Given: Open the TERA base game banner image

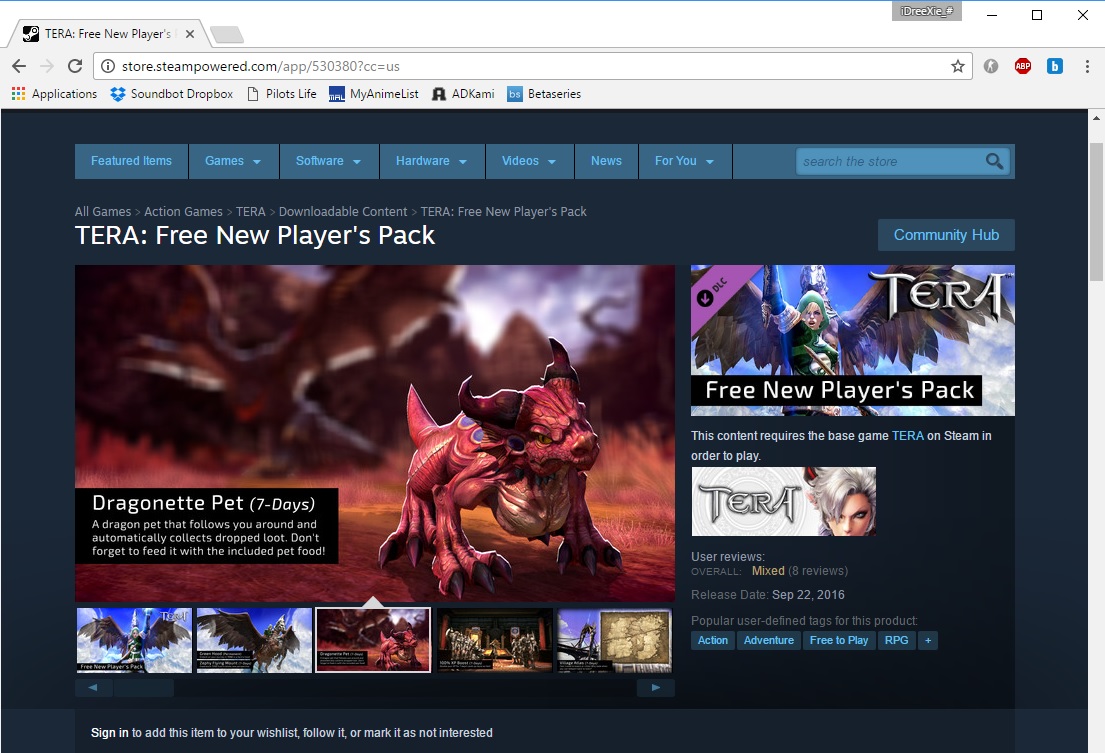Looking at the screenshot, I should point(784,502).
